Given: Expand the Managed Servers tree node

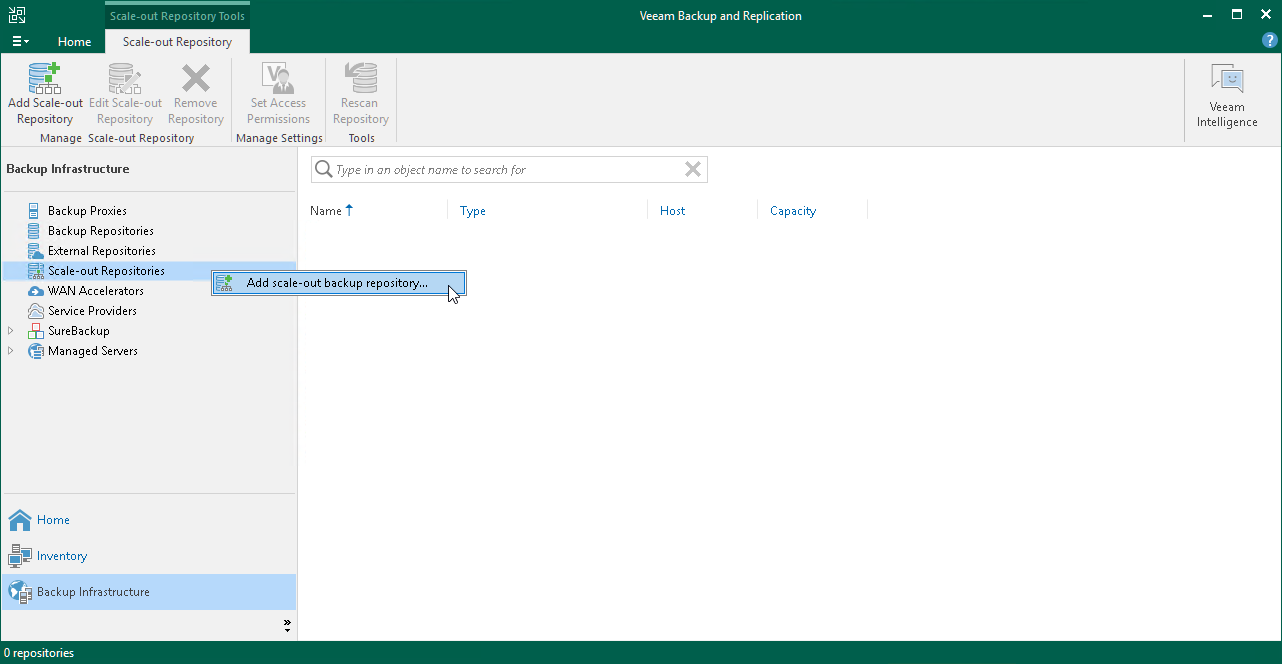Looking at the screenshot, I should click(x=11, y=351).
